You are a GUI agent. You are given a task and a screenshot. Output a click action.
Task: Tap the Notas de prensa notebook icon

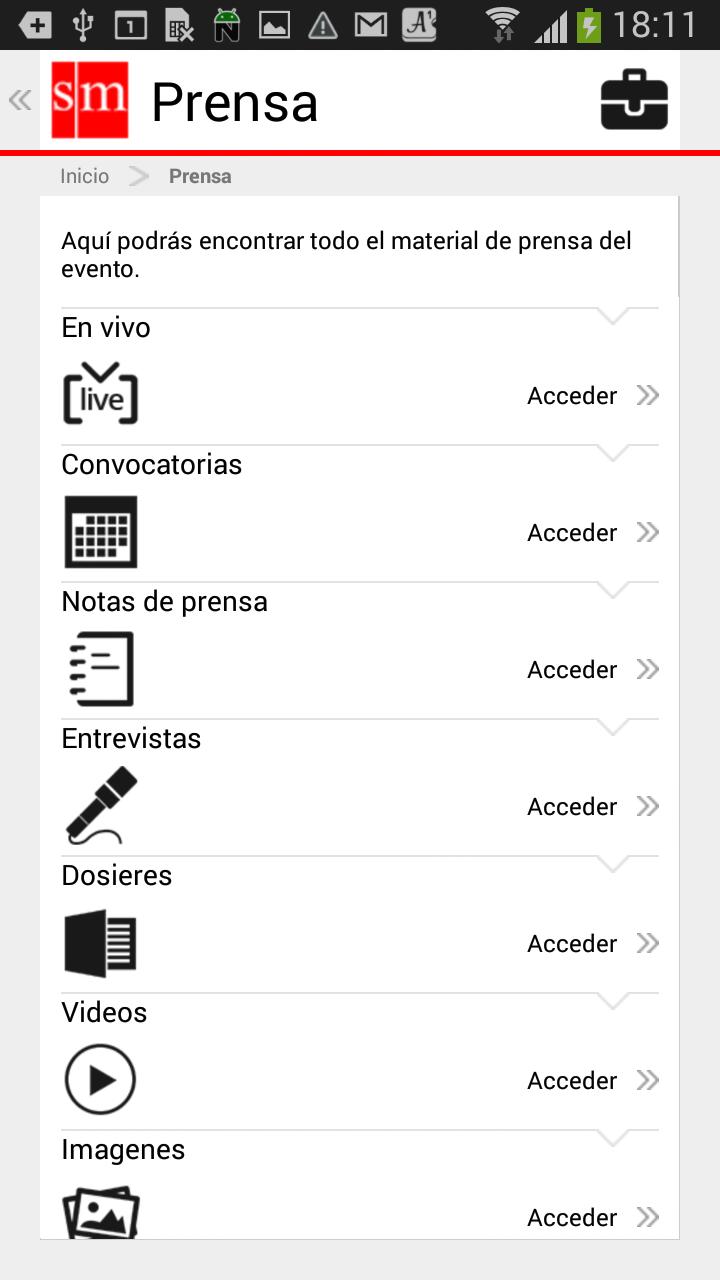point(100,669)
